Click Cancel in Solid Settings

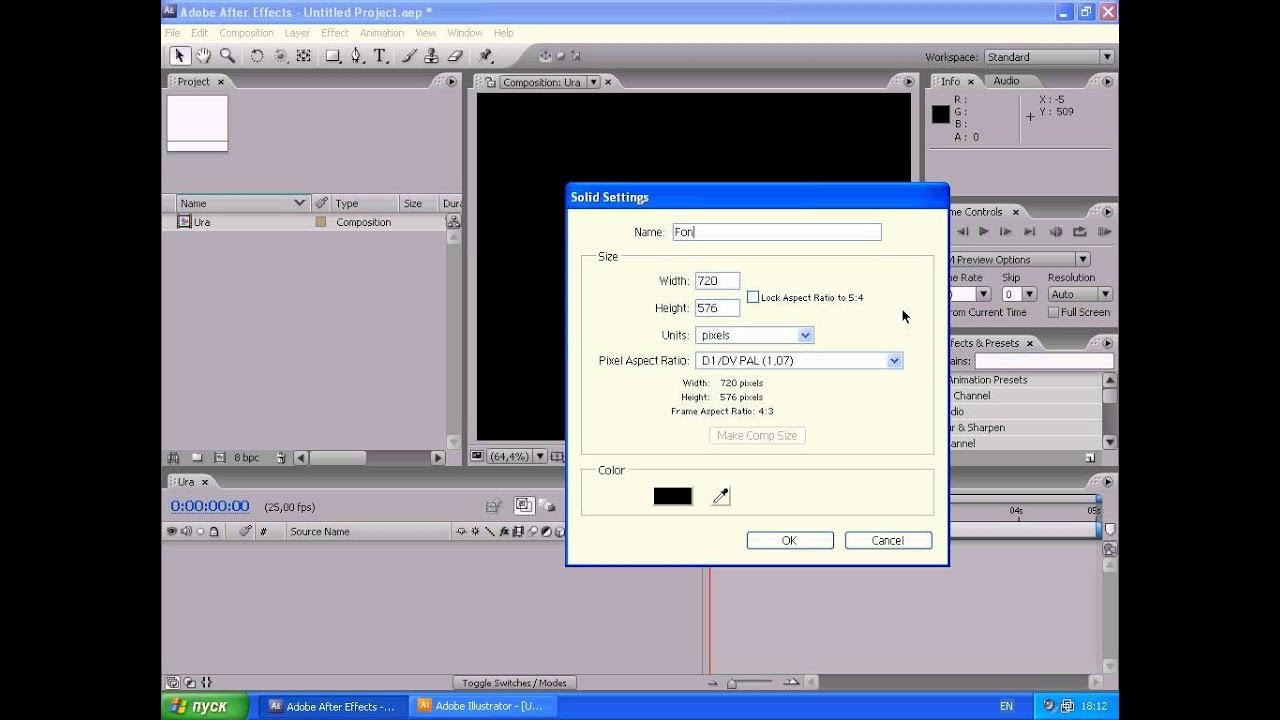pos(888,540)
